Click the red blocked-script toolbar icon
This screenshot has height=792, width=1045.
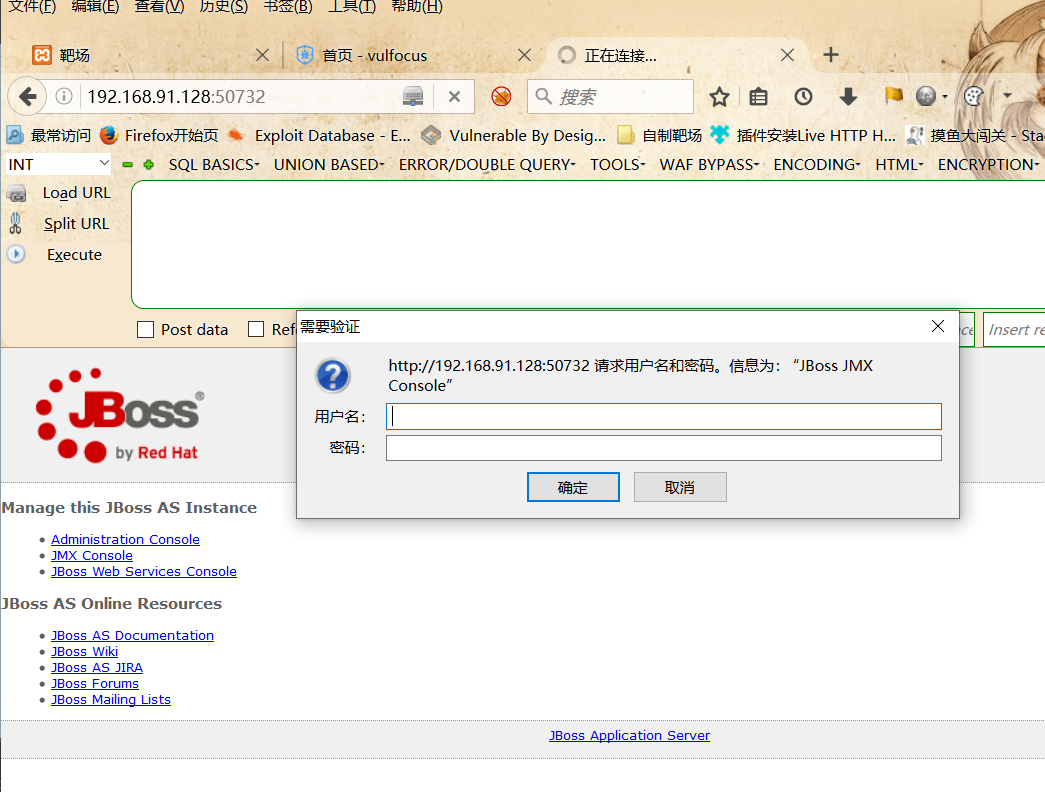tap(501, 97)
